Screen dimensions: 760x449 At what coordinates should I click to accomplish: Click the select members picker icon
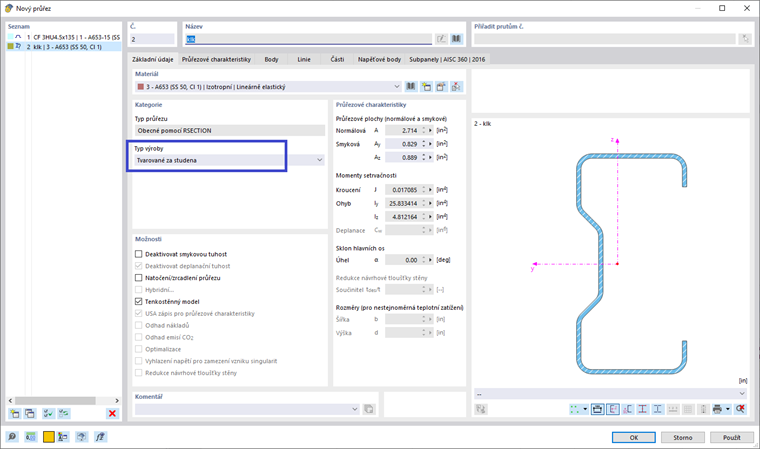coord(745,39)
